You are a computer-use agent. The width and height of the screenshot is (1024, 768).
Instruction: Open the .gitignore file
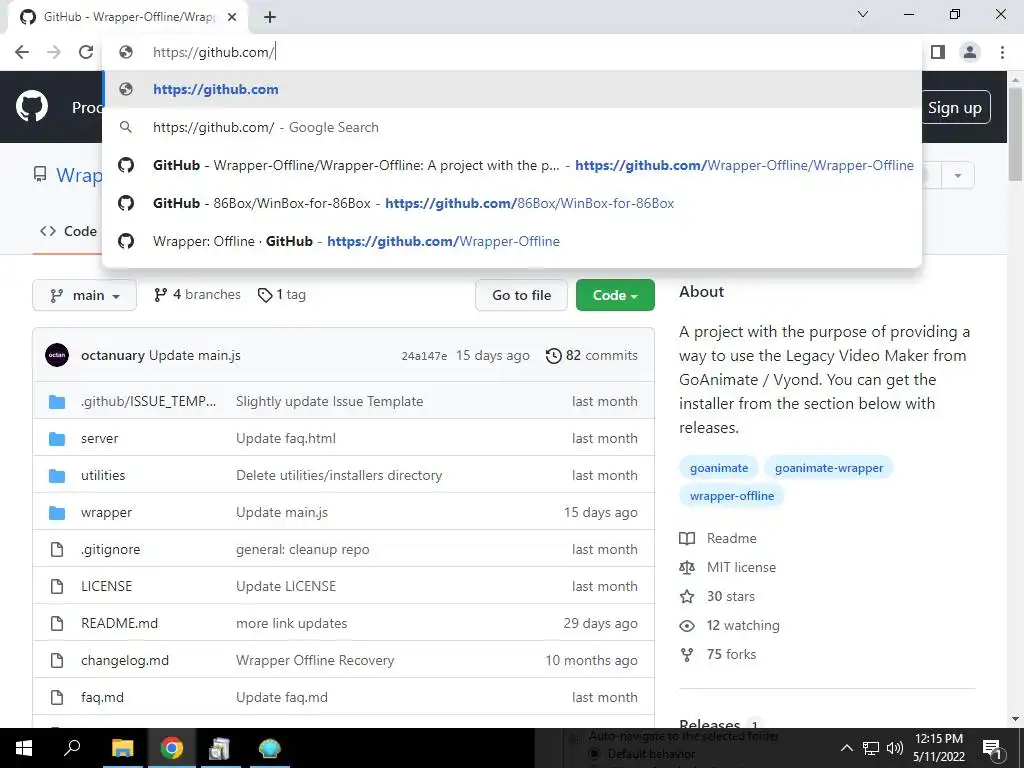click(x=110, y=549)
